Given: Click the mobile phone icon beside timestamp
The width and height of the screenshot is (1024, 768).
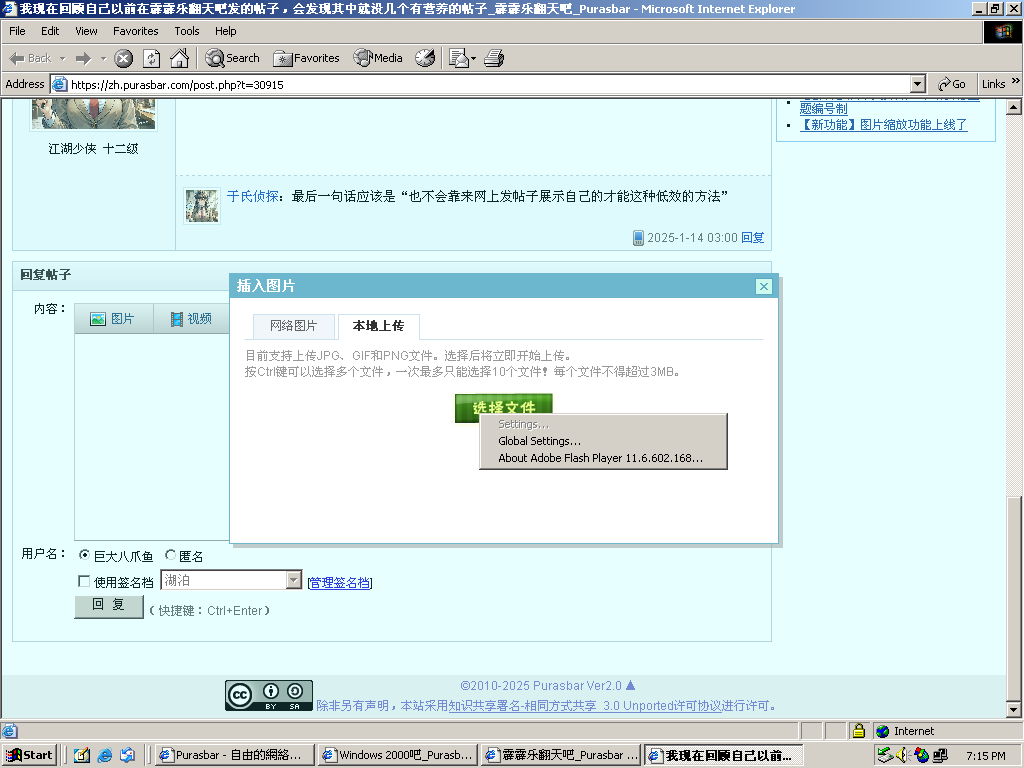Looking at the screenshot, I should (x=638, y=238).
